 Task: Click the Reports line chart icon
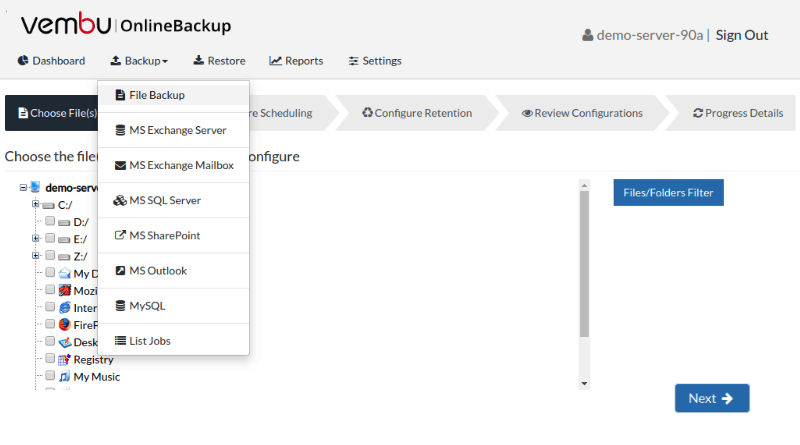coord(276,61)
